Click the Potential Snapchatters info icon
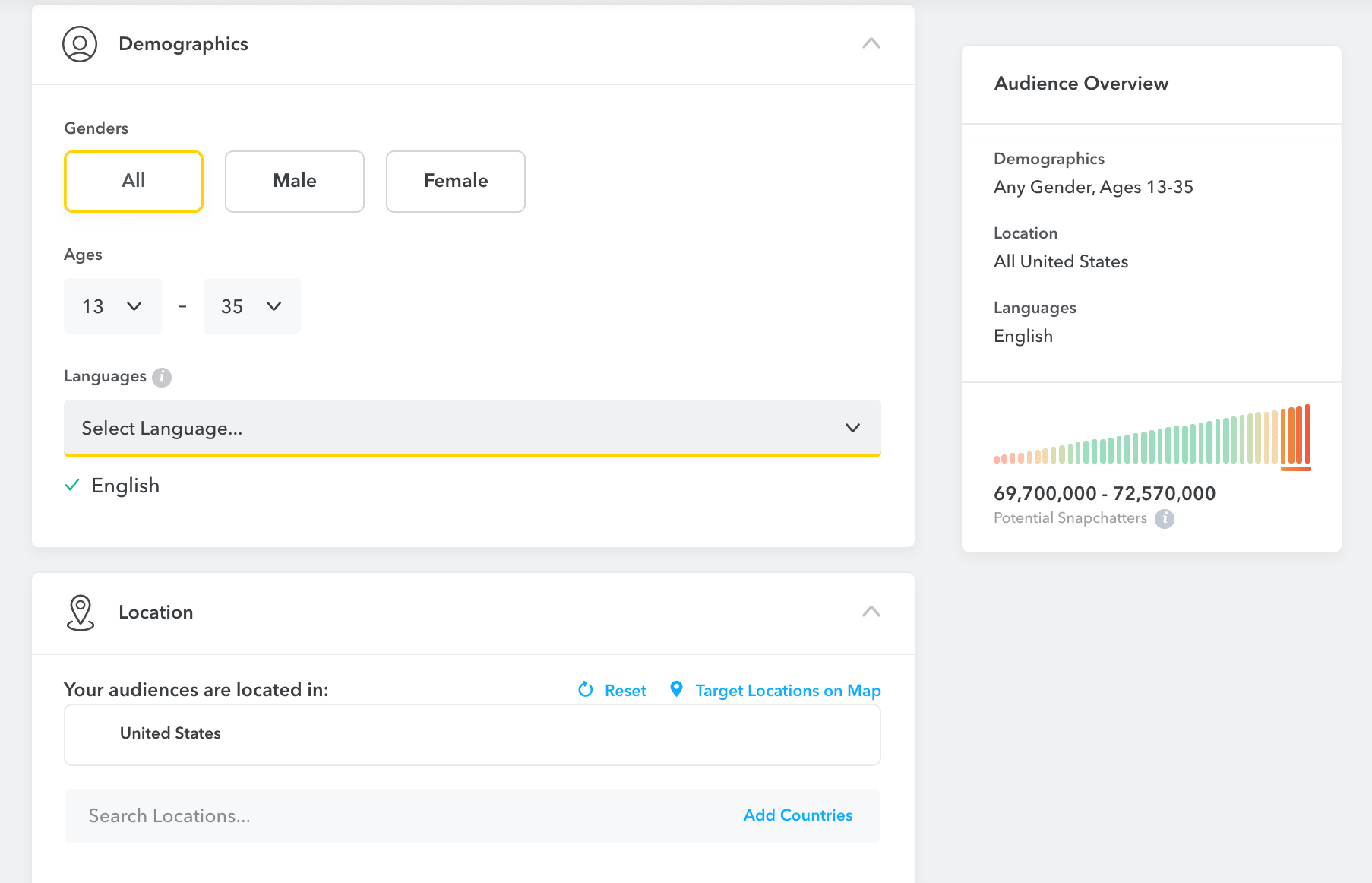Viewport: 1372px width, 883px height. pyautogui.click(x=1164, y=518)
